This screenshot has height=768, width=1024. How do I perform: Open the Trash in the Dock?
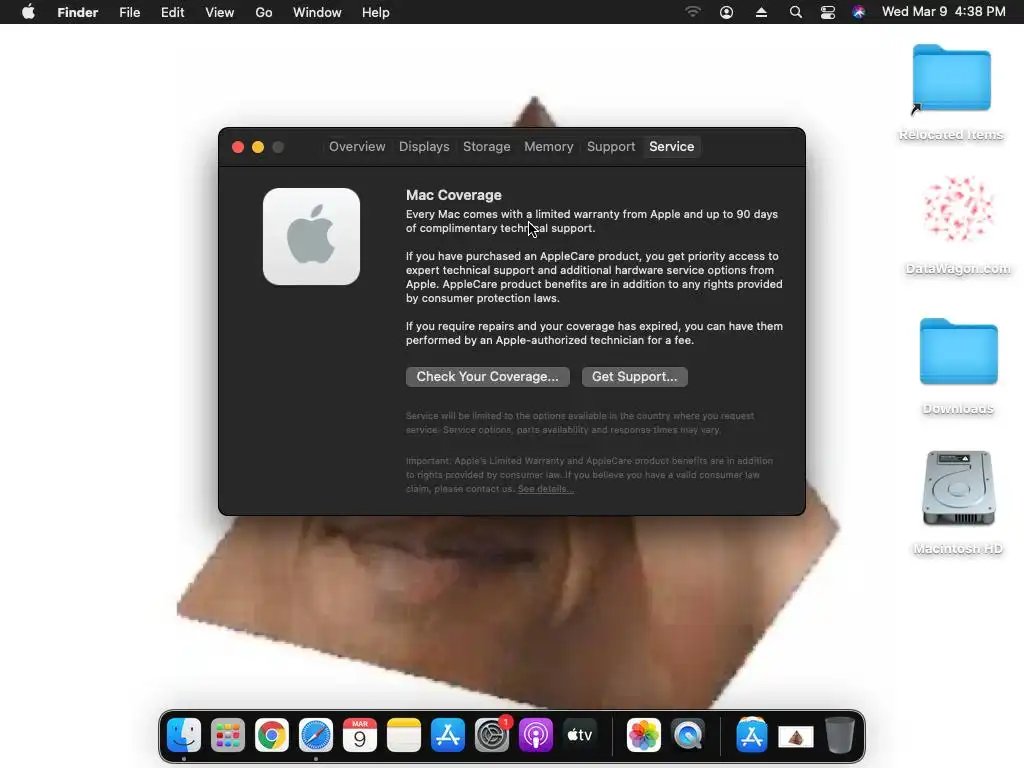pos(840,735)
